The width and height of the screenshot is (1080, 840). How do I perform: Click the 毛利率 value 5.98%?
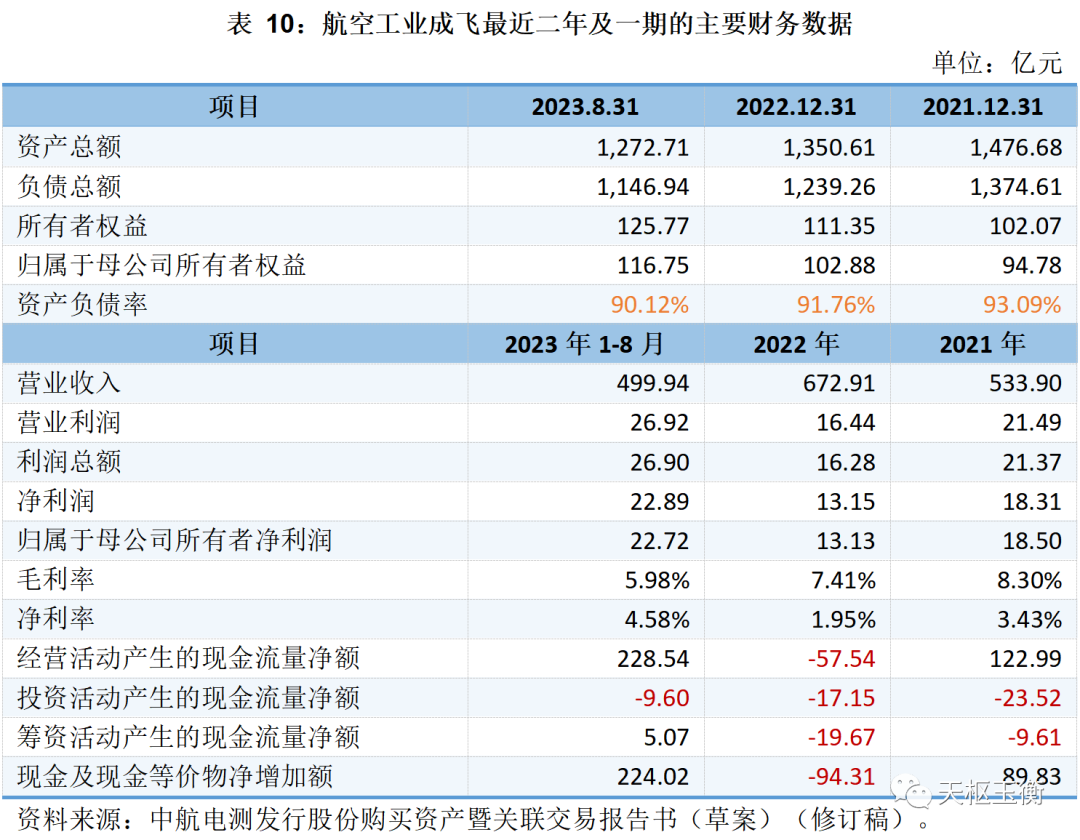click(x=656, y=580)
